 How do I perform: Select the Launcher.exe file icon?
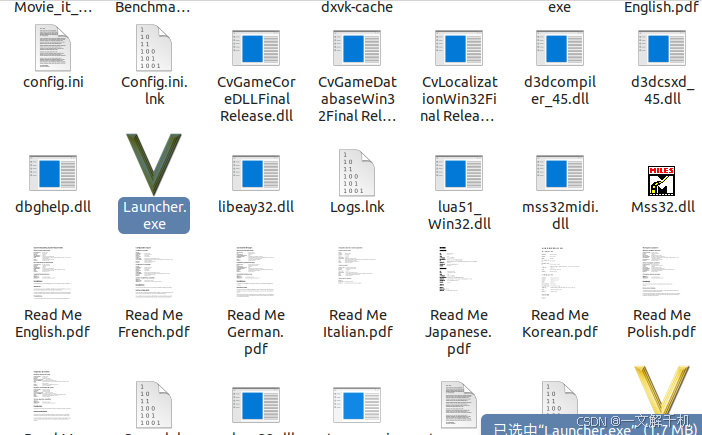tap(154, 165)
